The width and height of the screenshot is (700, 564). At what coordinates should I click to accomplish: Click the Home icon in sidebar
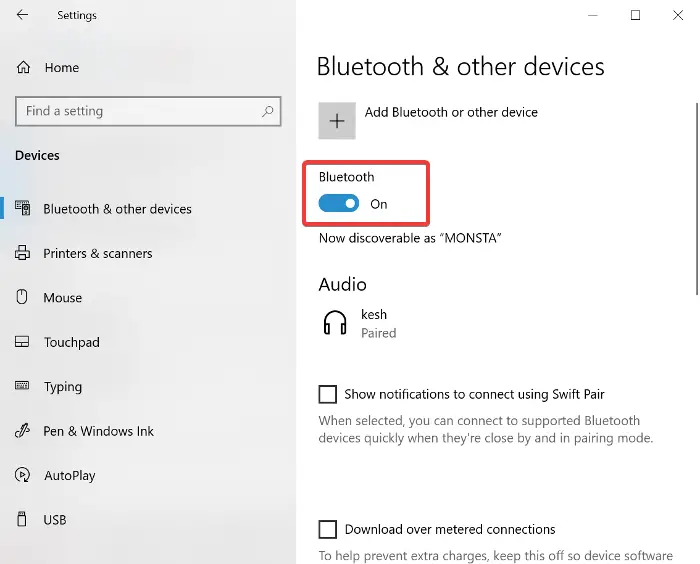point(24,67)
